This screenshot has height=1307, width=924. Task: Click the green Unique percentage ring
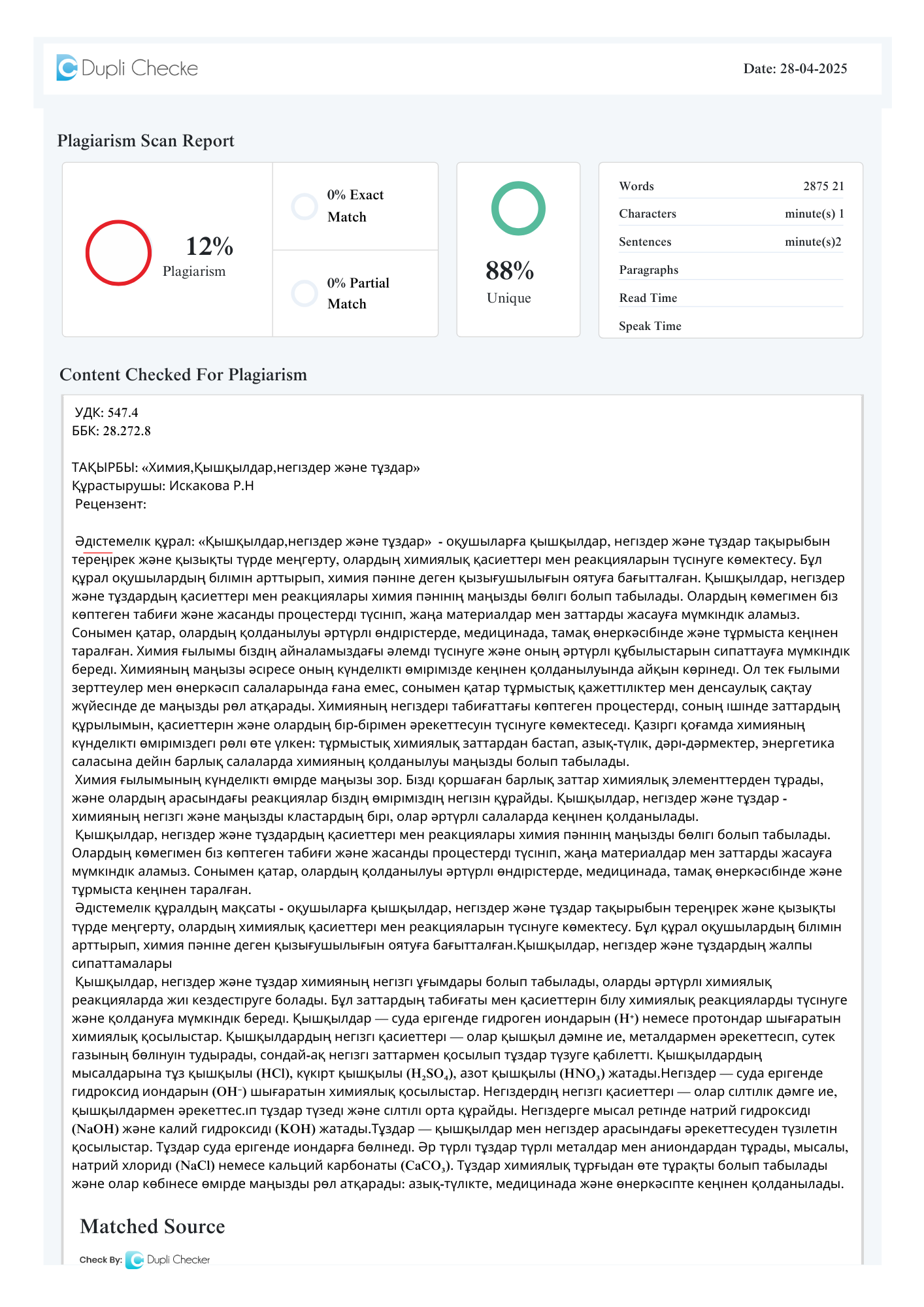coord(518,208)
